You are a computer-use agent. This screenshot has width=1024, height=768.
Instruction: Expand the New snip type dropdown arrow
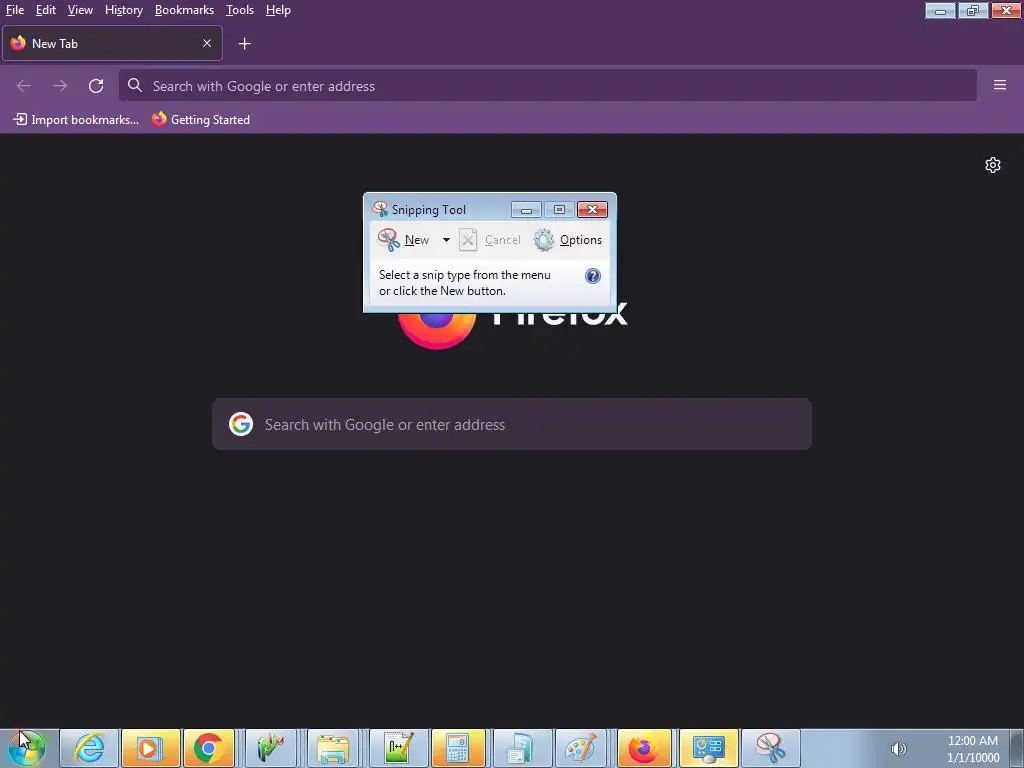446,240
